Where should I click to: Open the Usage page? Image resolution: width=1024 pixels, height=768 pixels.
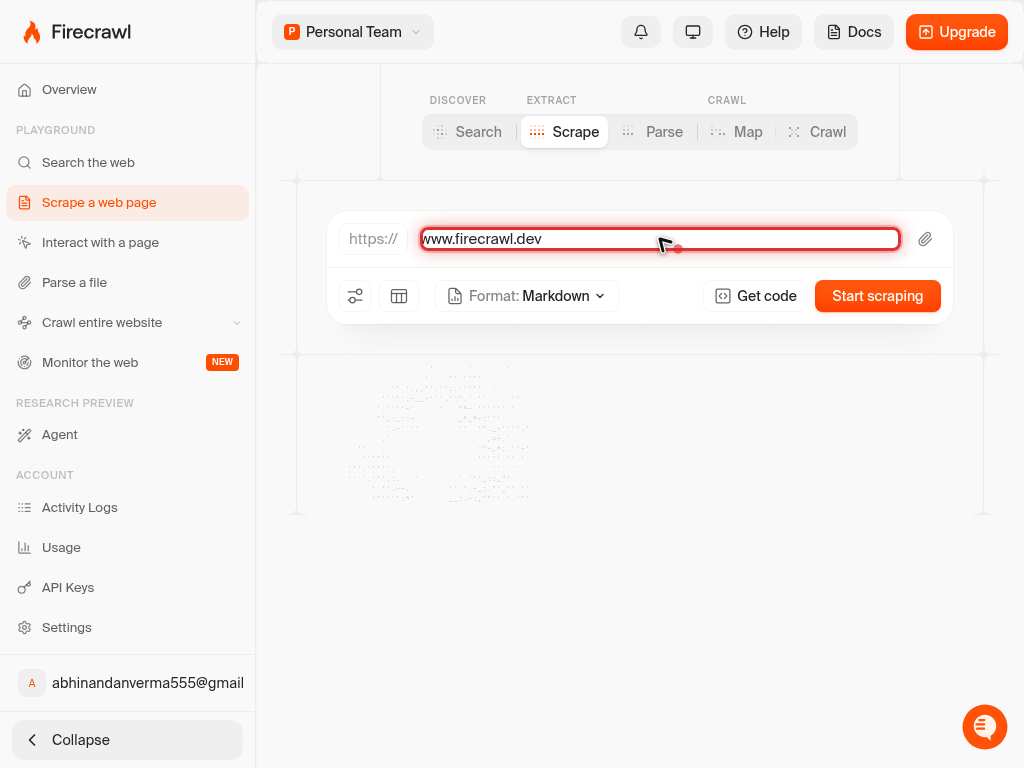[x=127, y=547]
